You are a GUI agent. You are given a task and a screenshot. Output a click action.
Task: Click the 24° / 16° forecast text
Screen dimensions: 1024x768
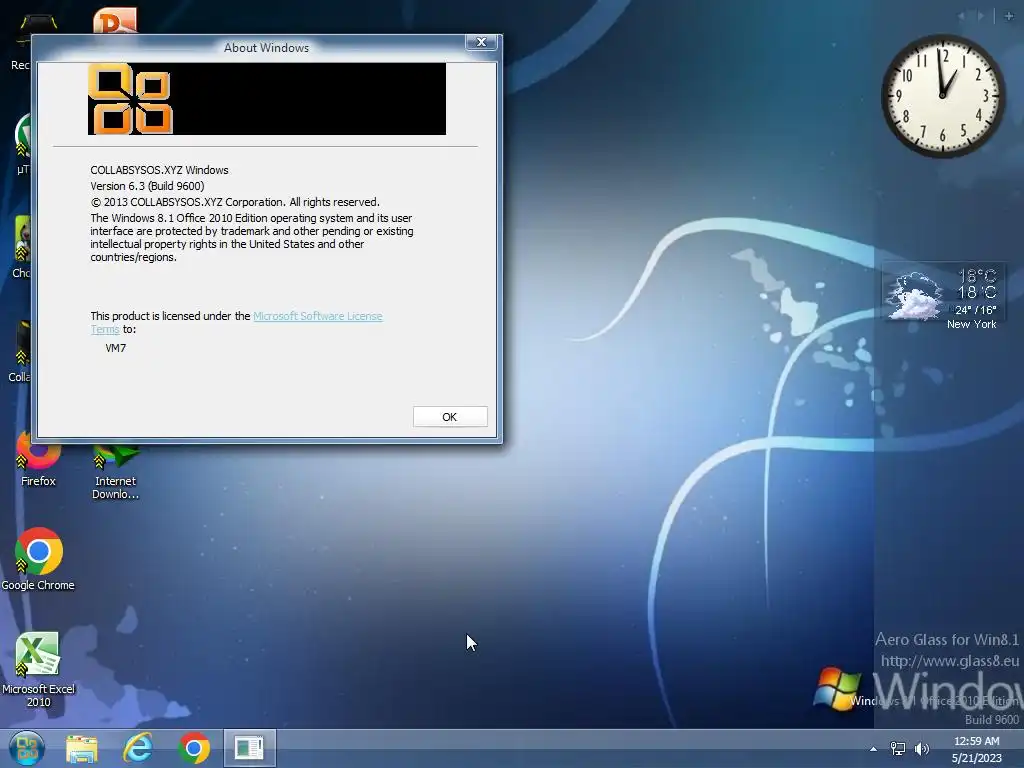[x=976, y=310]
